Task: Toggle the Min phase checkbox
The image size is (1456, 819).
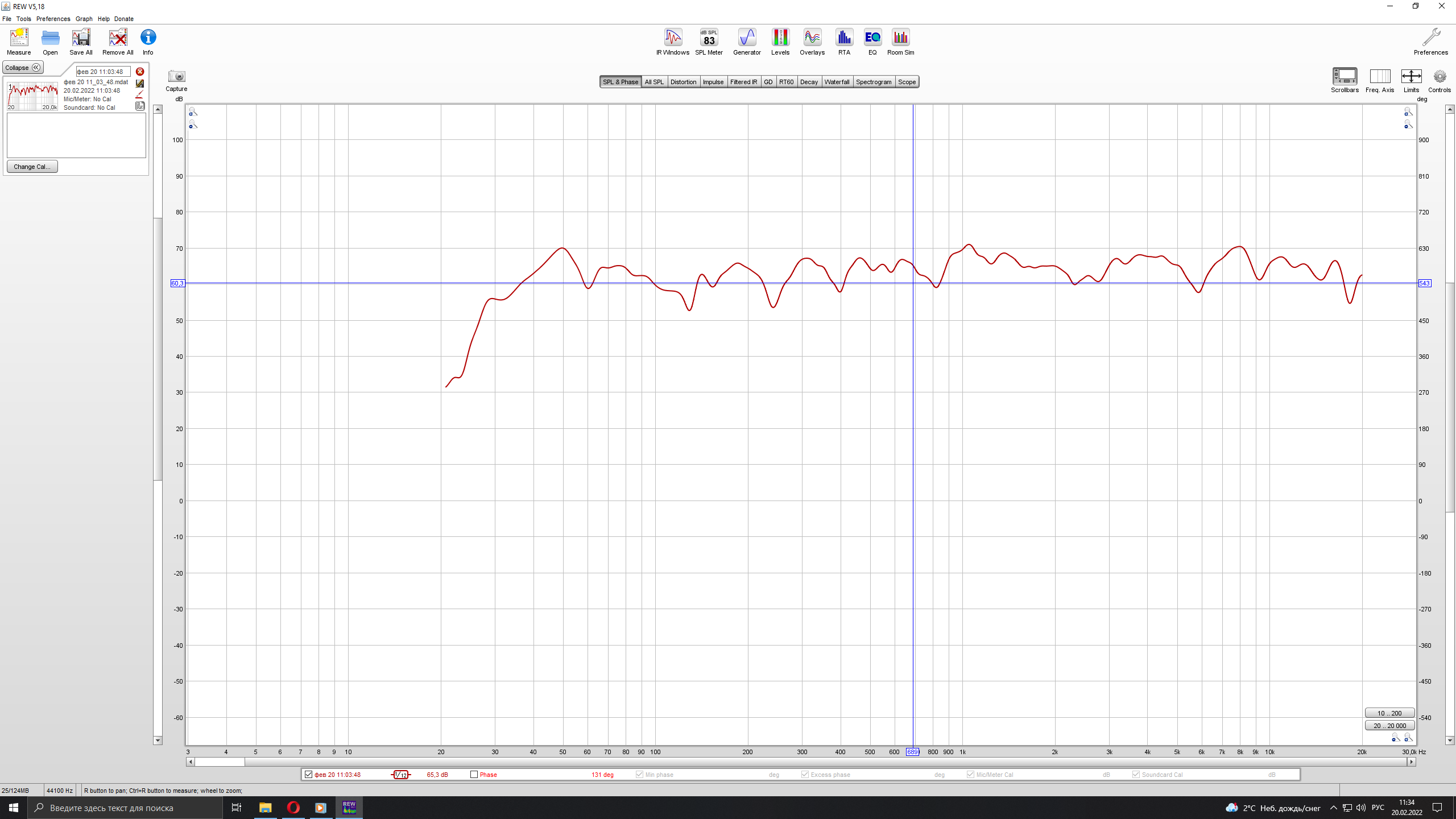Action: pyautogui.click(x=639, y=775)
